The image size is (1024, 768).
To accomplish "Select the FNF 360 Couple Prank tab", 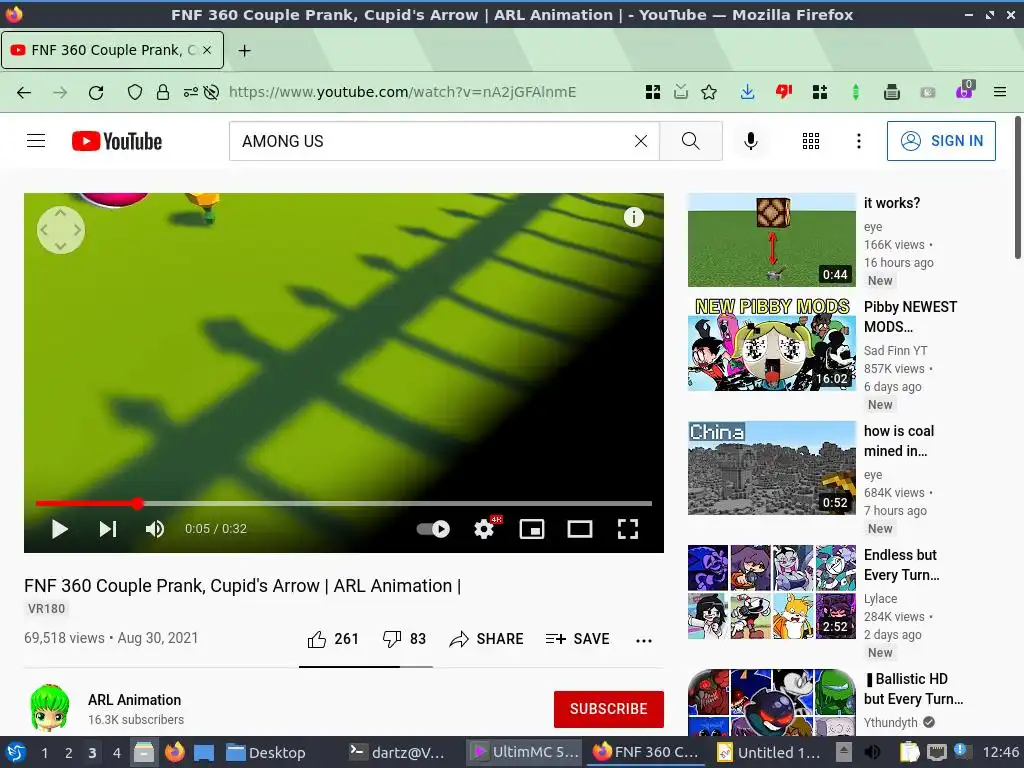I will (112, 50).
